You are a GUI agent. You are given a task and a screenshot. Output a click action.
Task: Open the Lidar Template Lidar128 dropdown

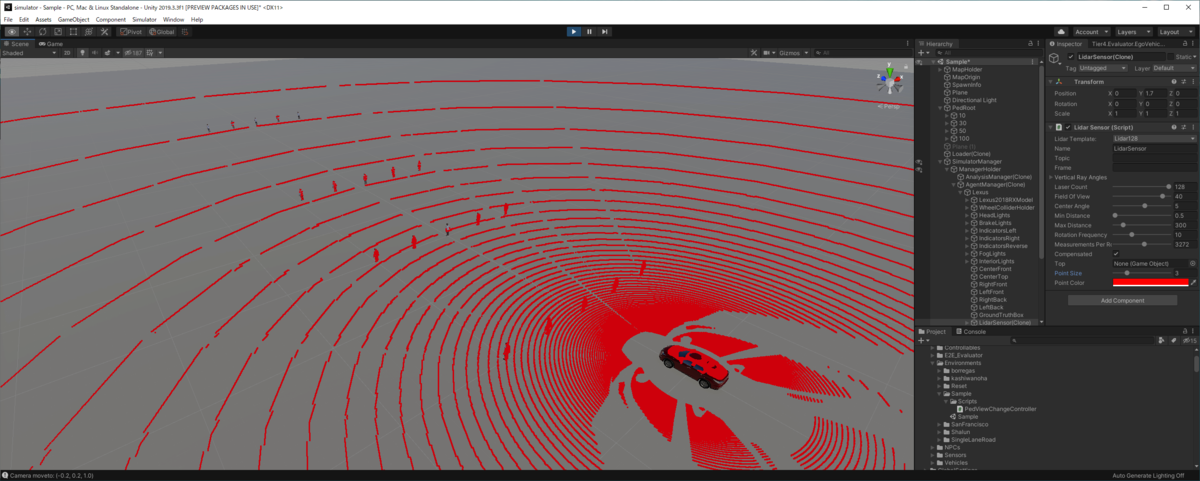point(1154,139)
